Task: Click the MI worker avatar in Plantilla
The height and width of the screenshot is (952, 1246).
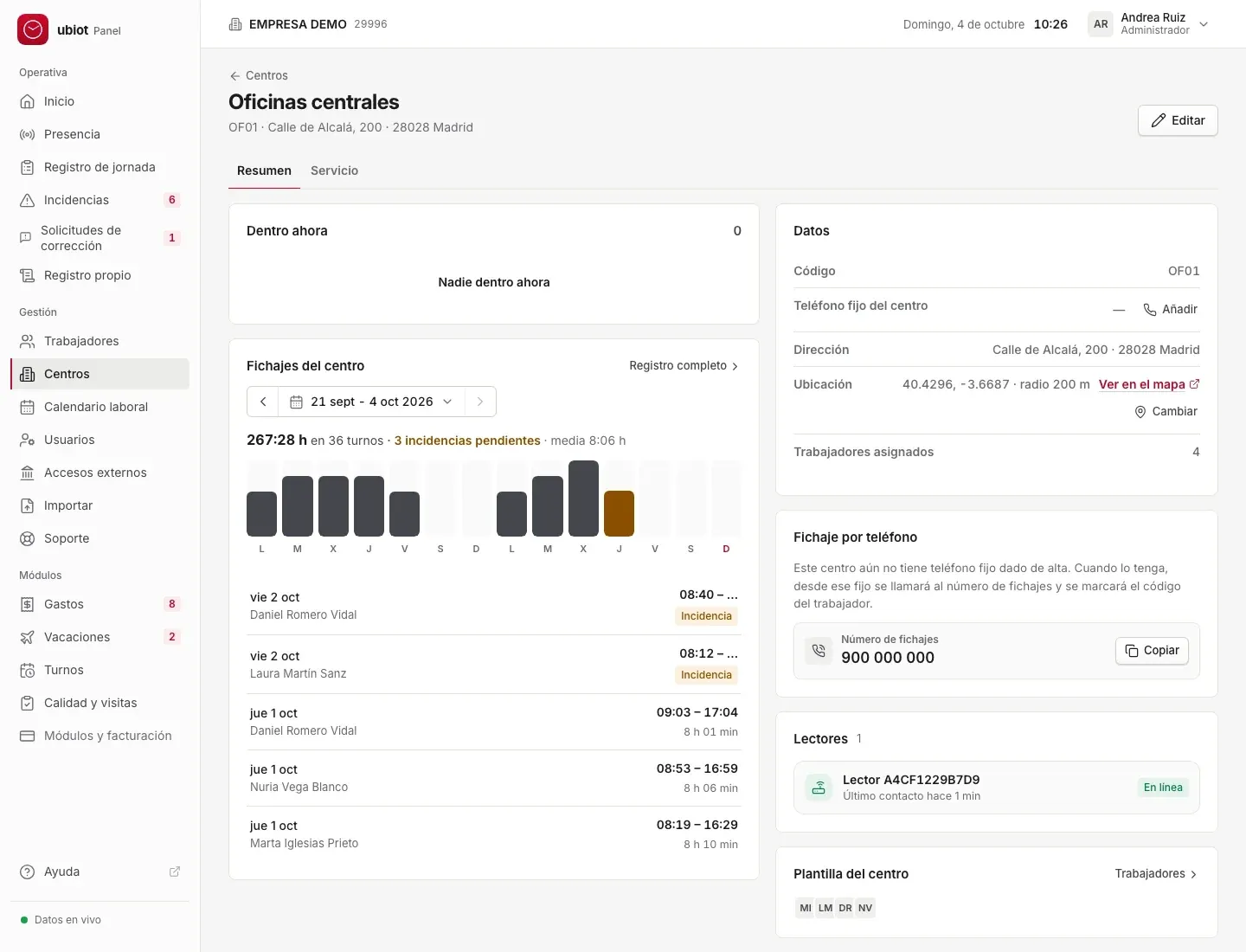Action: click(806, 908)
